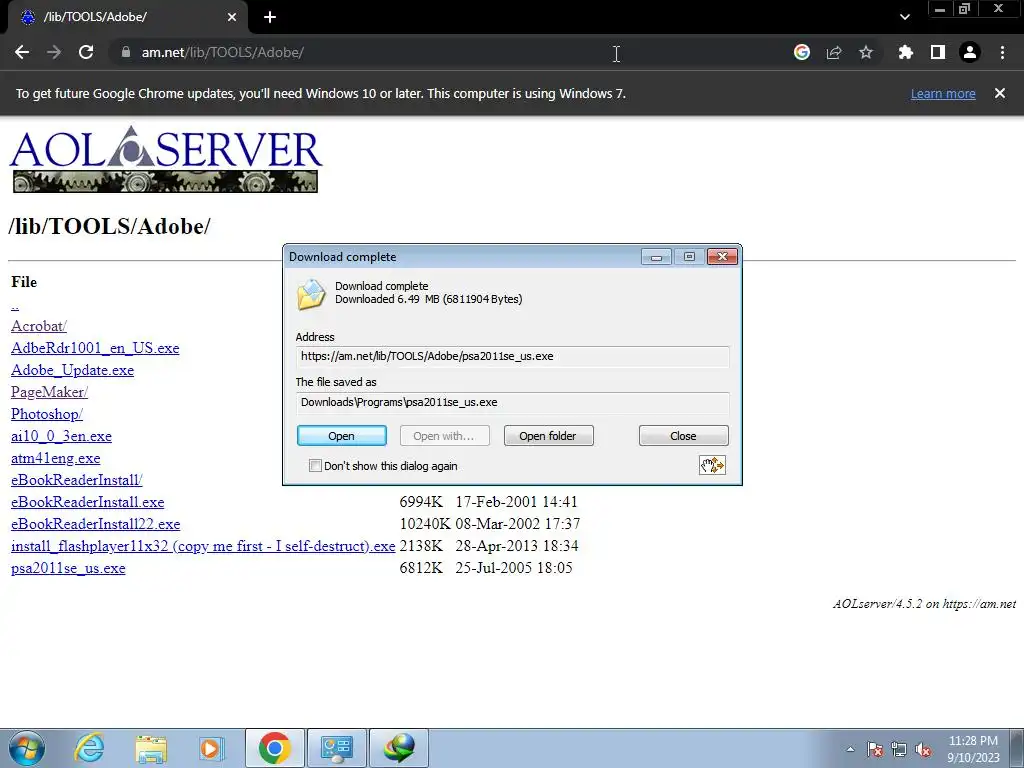
Task: Open the Acrobat/ folder link
Action: 39,326
